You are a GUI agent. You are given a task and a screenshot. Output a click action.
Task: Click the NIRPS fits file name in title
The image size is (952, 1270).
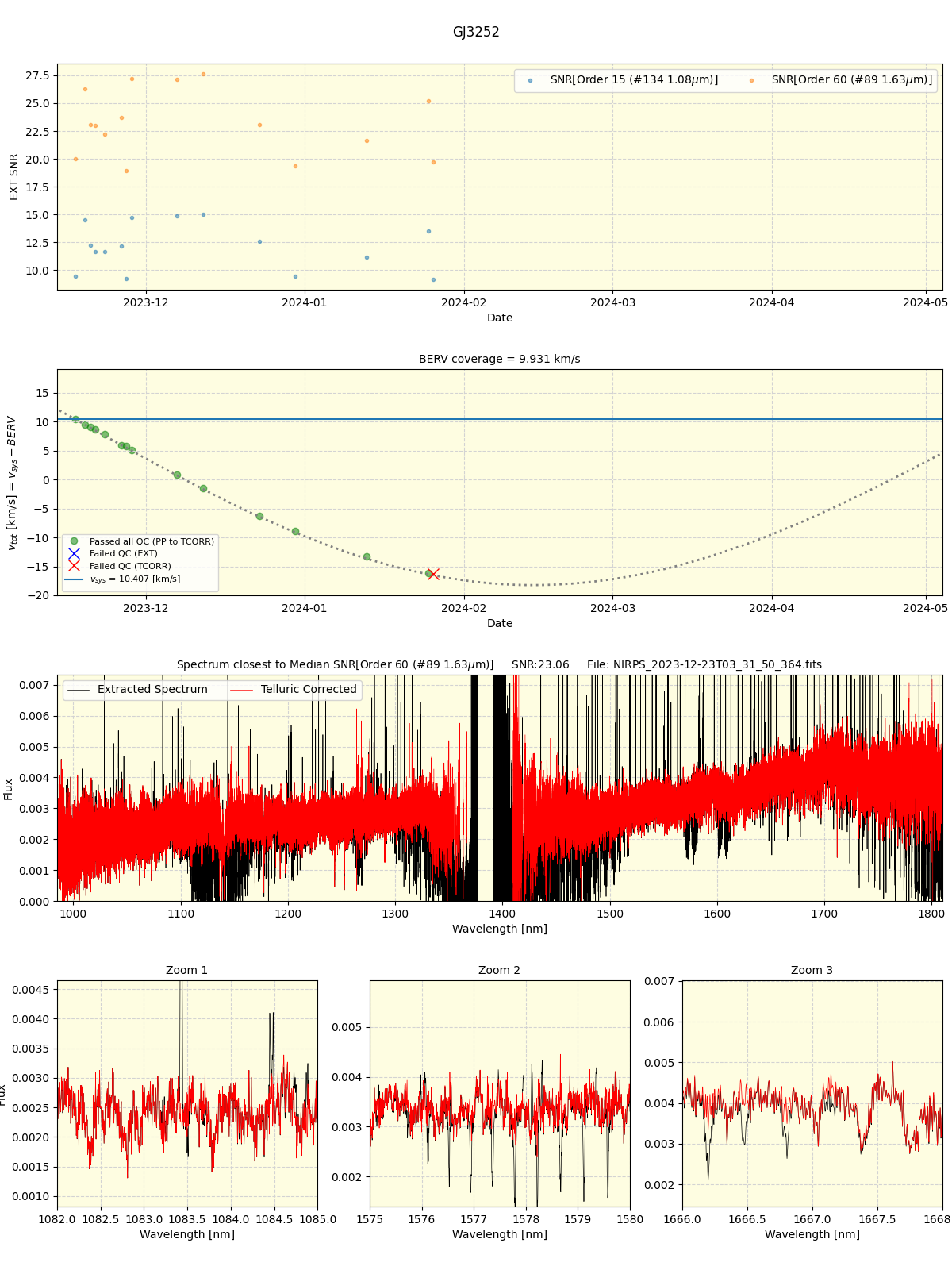(704, 664)
